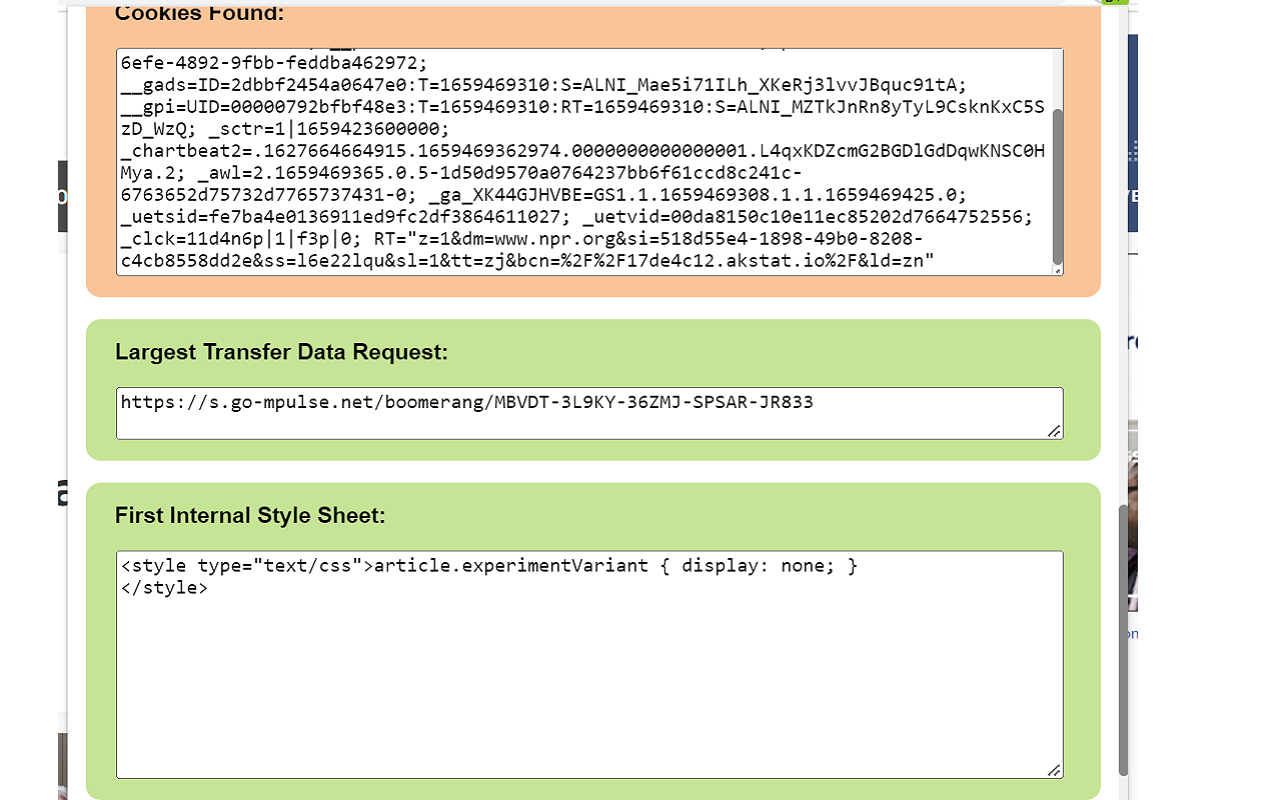Click the "First Internal Style Sheet:" heading
Viewport: 1280px width, 800px height.
click(250, 515)
